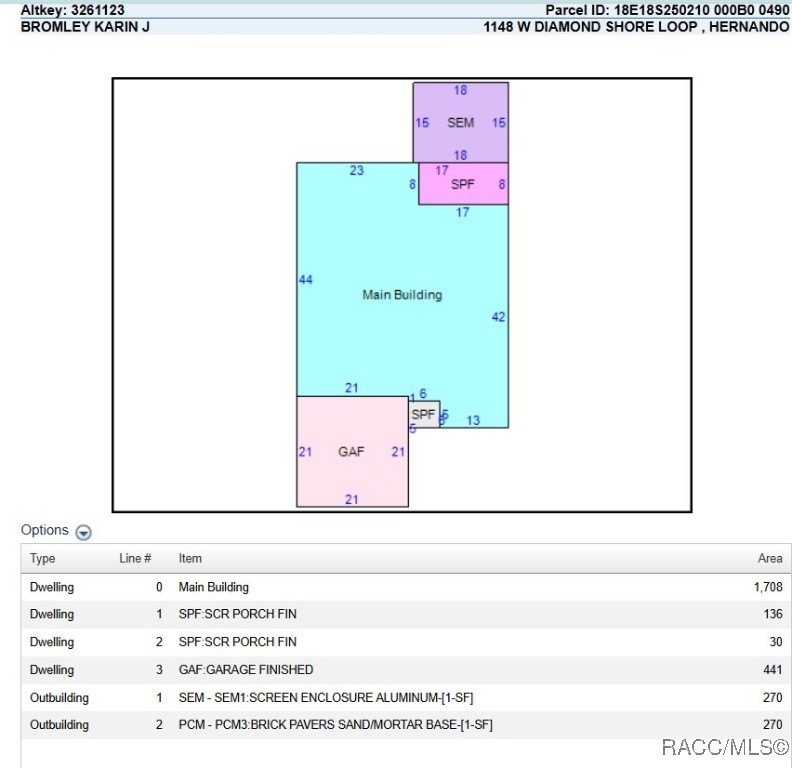This screenshot has width=792, height=768.
Task: Select the 30 area SPF porch row
Action: (x=406, y=642)
